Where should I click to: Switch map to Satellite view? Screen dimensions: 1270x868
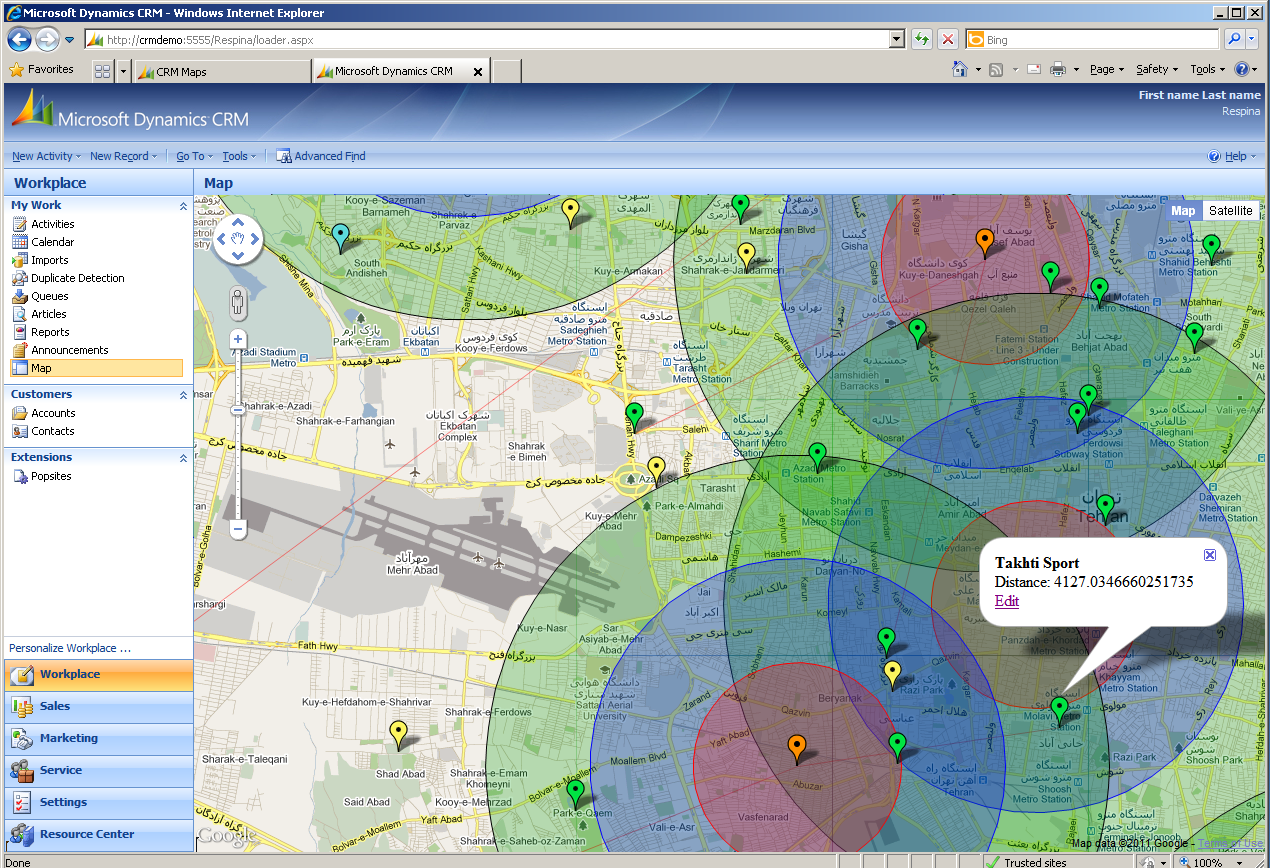[x=1230, y=211]
